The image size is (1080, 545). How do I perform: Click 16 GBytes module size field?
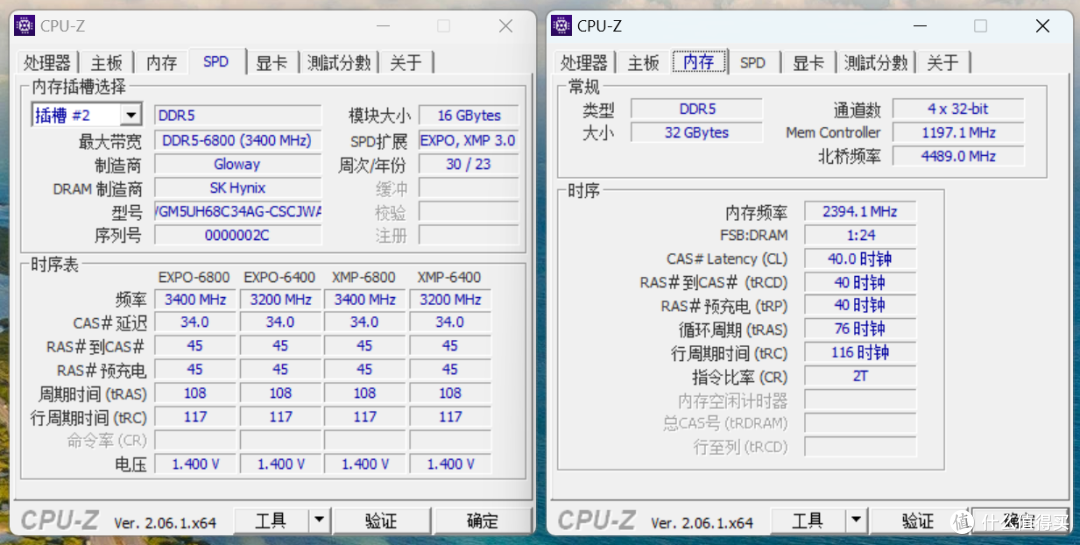point(469,115)
